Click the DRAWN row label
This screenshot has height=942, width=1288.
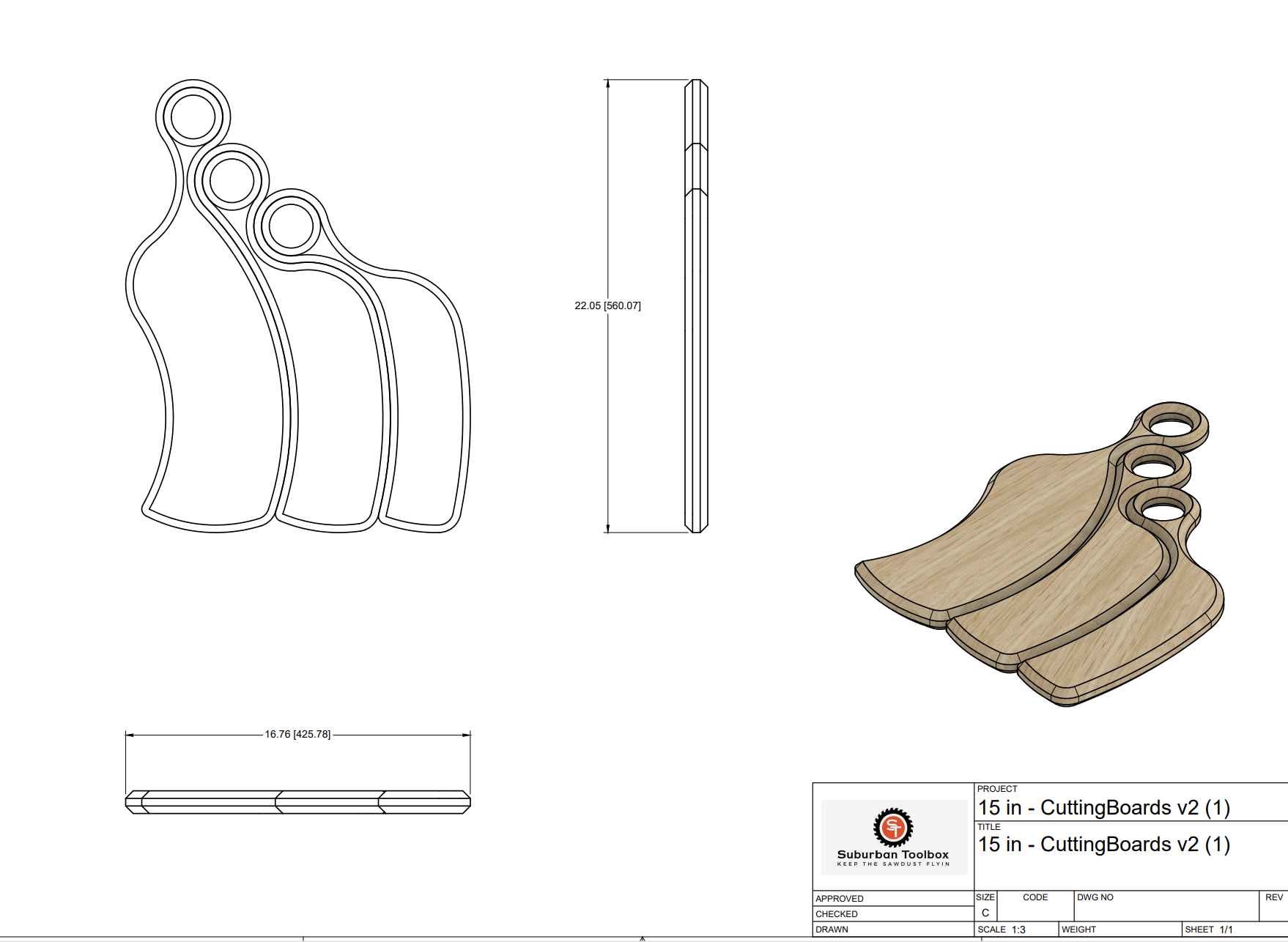pyautogui.click(x=832, y=930)
